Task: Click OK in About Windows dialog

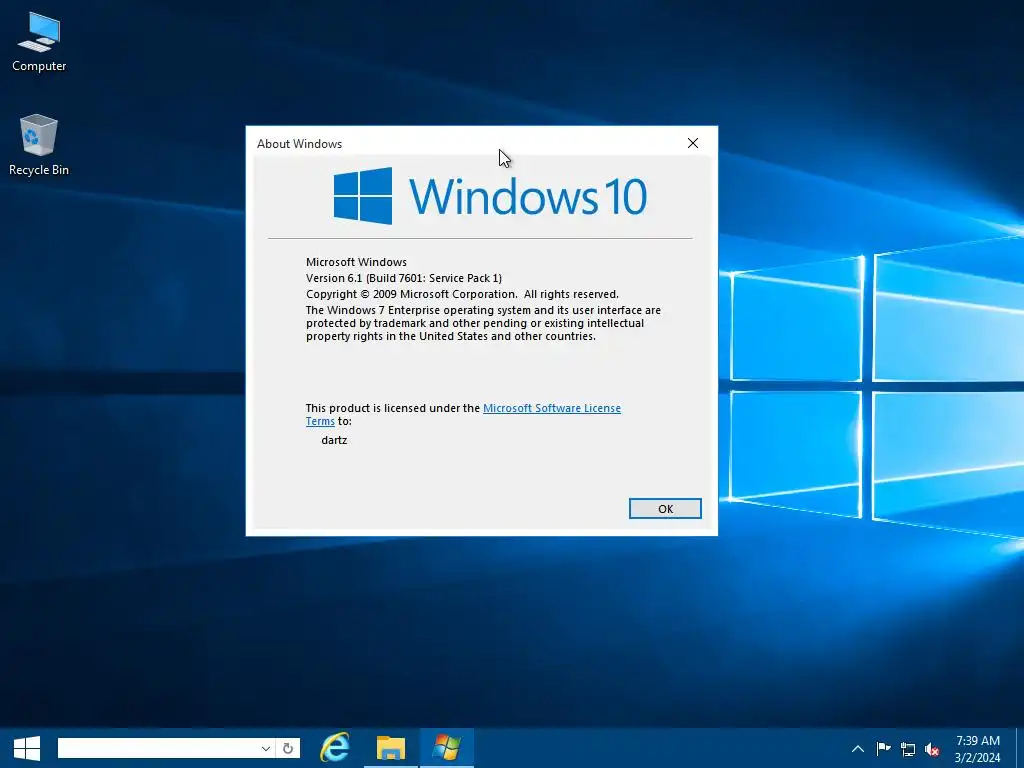Action: (665, 509)
